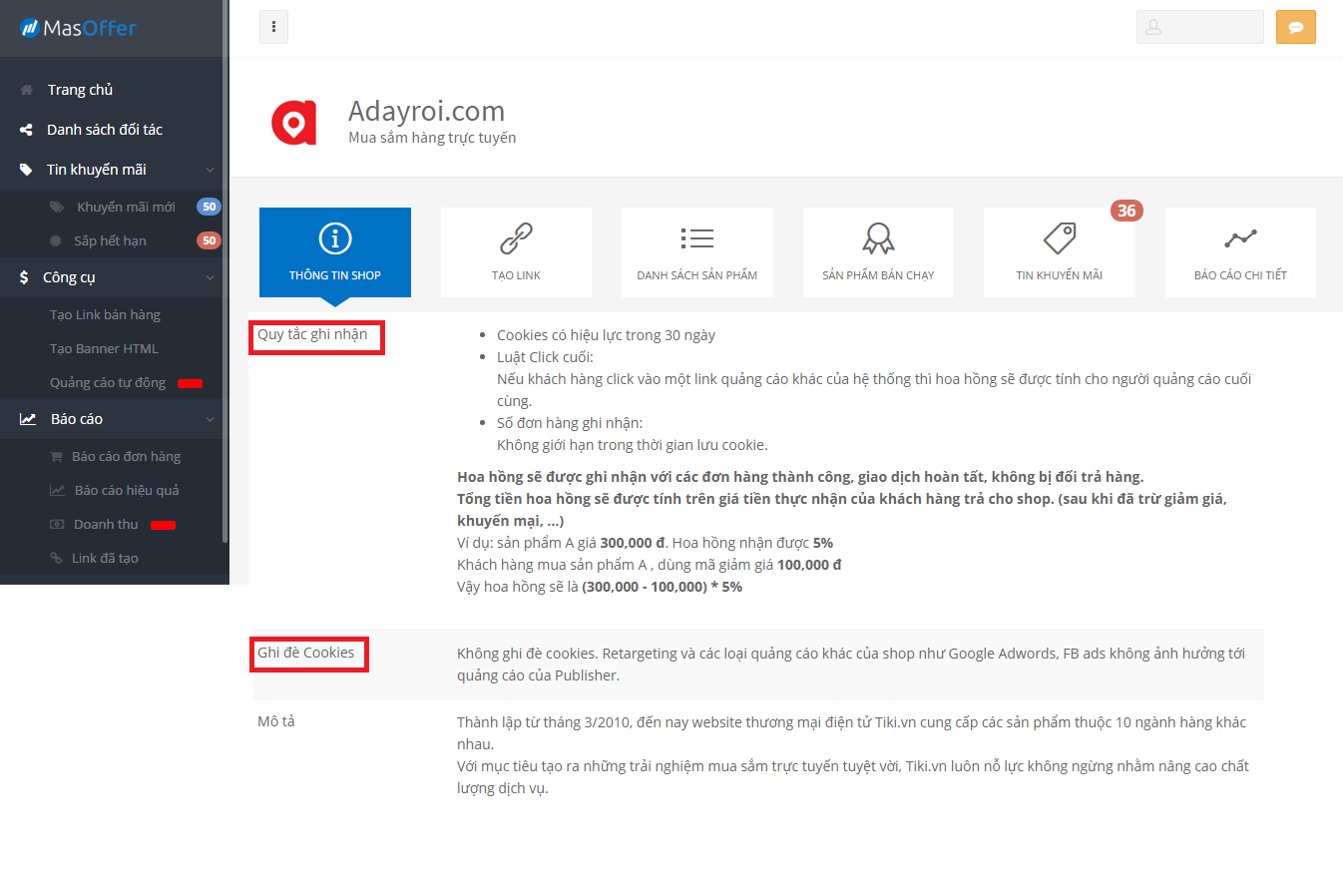
Task: Click the line chart icon in Báo cáo chi tiết
Action: tap(1240, 238)
